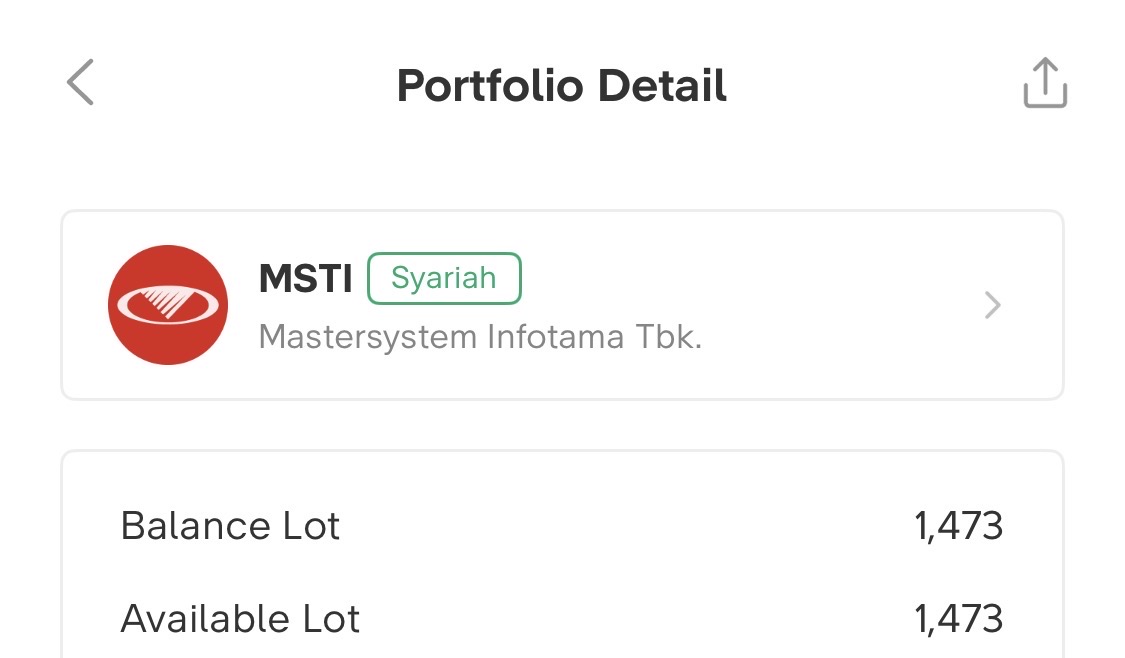Select the Balance Lot value 1,473
1125x658 pixels.
click(x=958, y=526)
